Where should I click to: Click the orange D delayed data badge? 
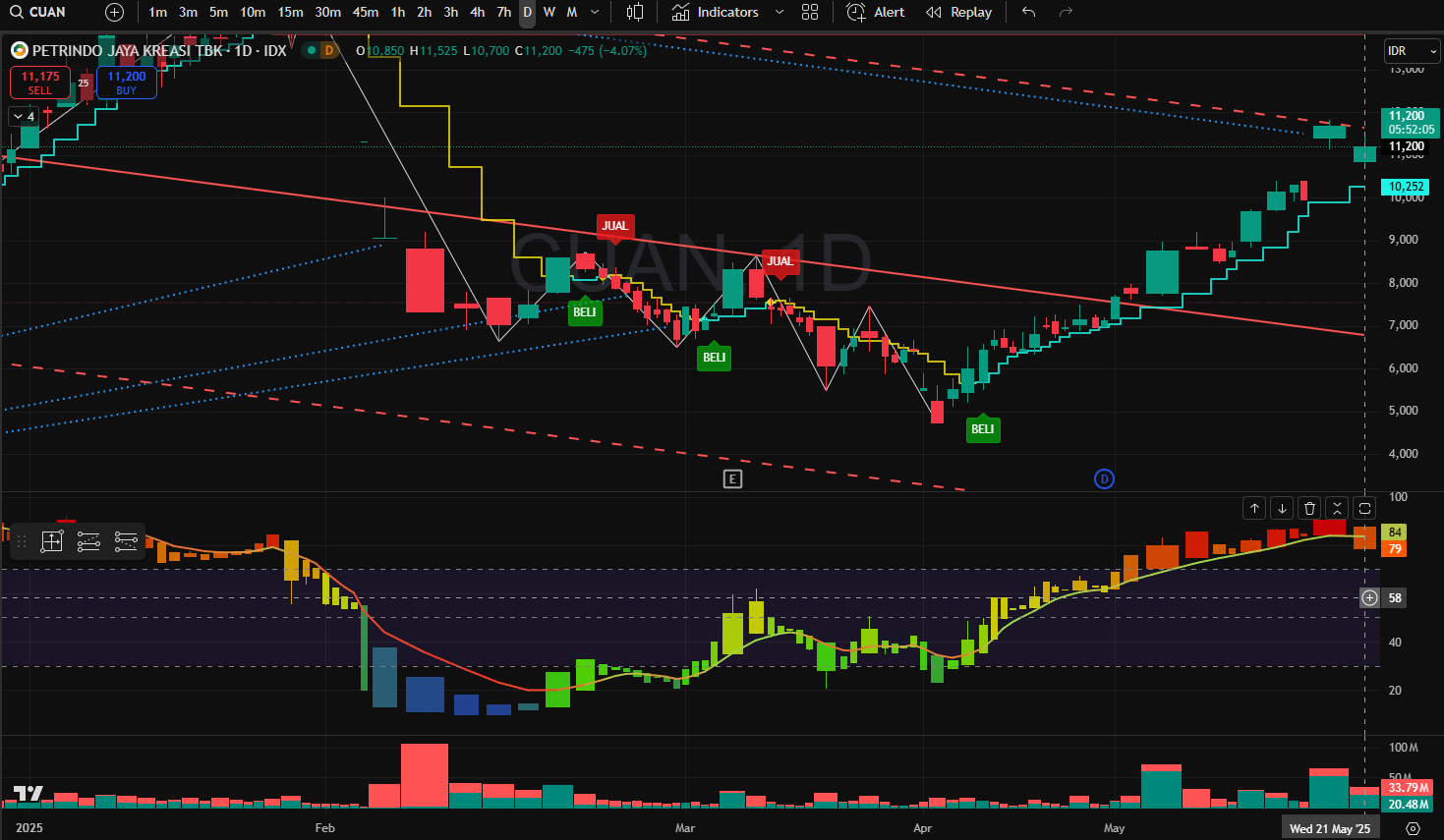click(329, 50)
